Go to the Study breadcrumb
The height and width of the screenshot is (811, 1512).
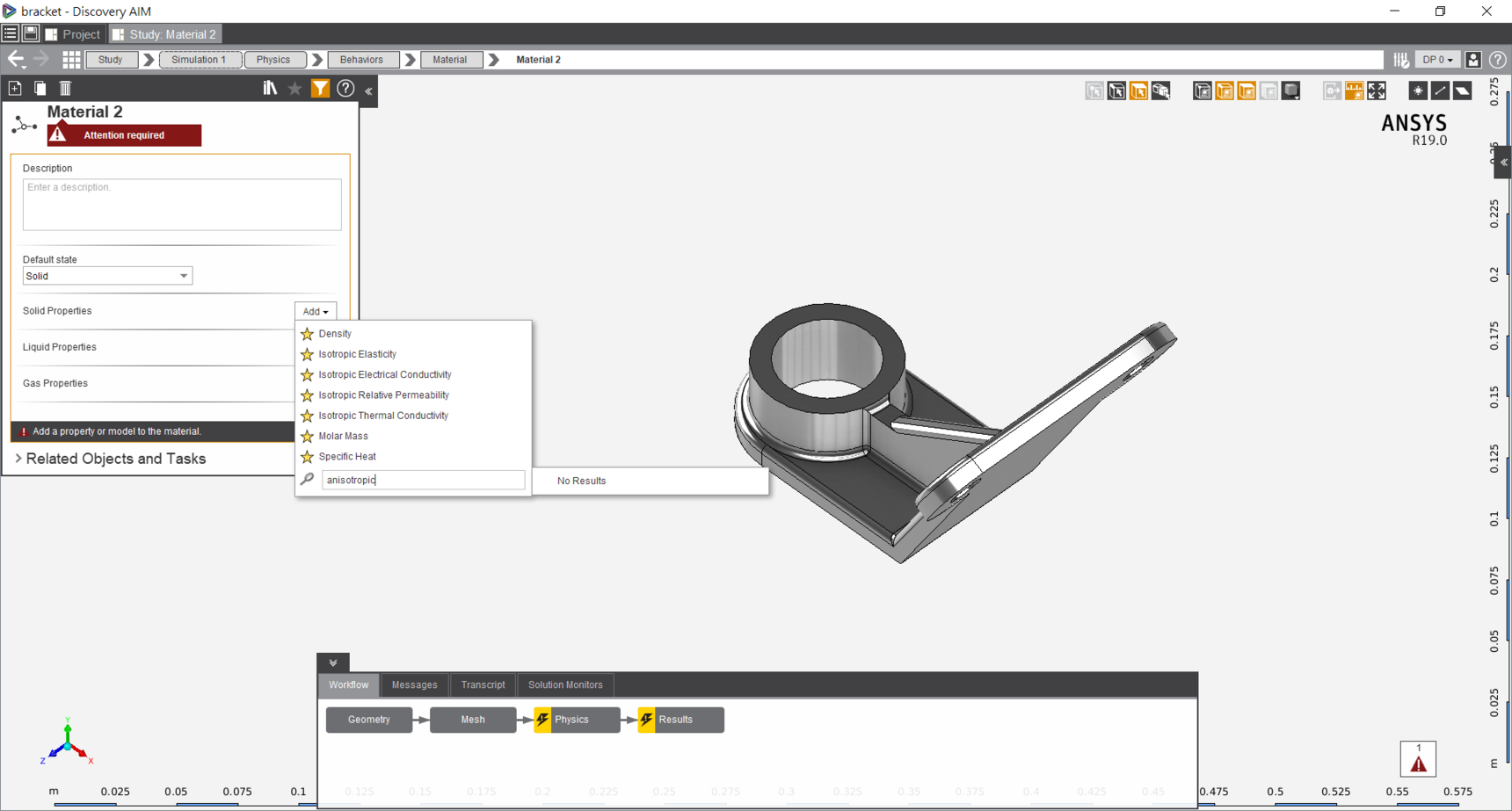click(111, 60)
